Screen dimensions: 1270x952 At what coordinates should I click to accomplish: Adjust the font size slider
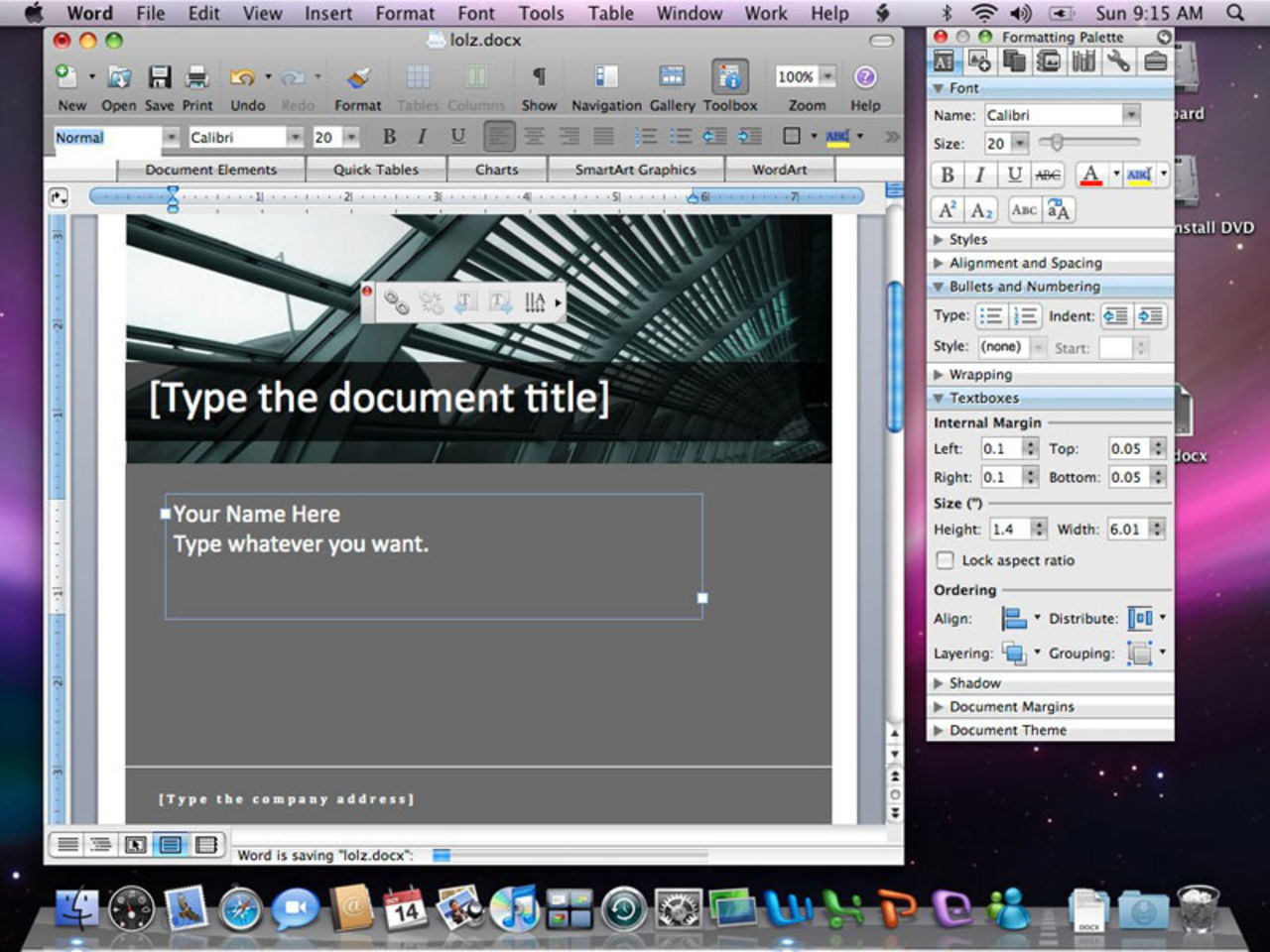[x=1058, y=143]
